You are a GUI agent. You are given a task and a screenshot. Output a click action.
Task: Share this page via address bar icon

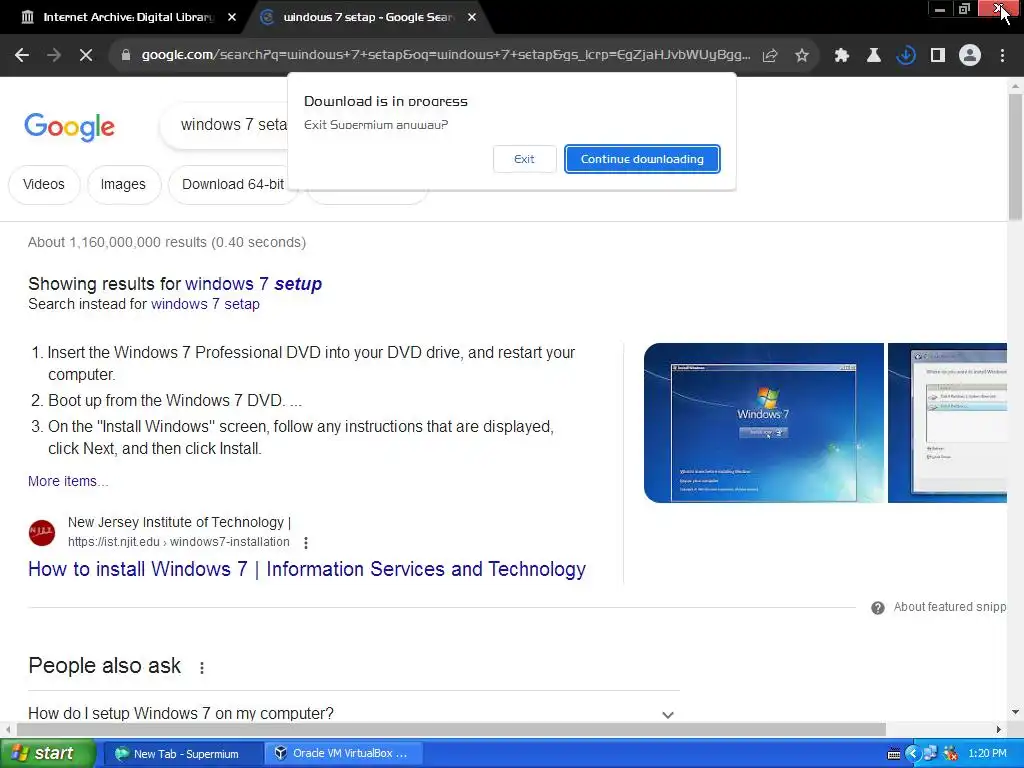pos(770,56)
